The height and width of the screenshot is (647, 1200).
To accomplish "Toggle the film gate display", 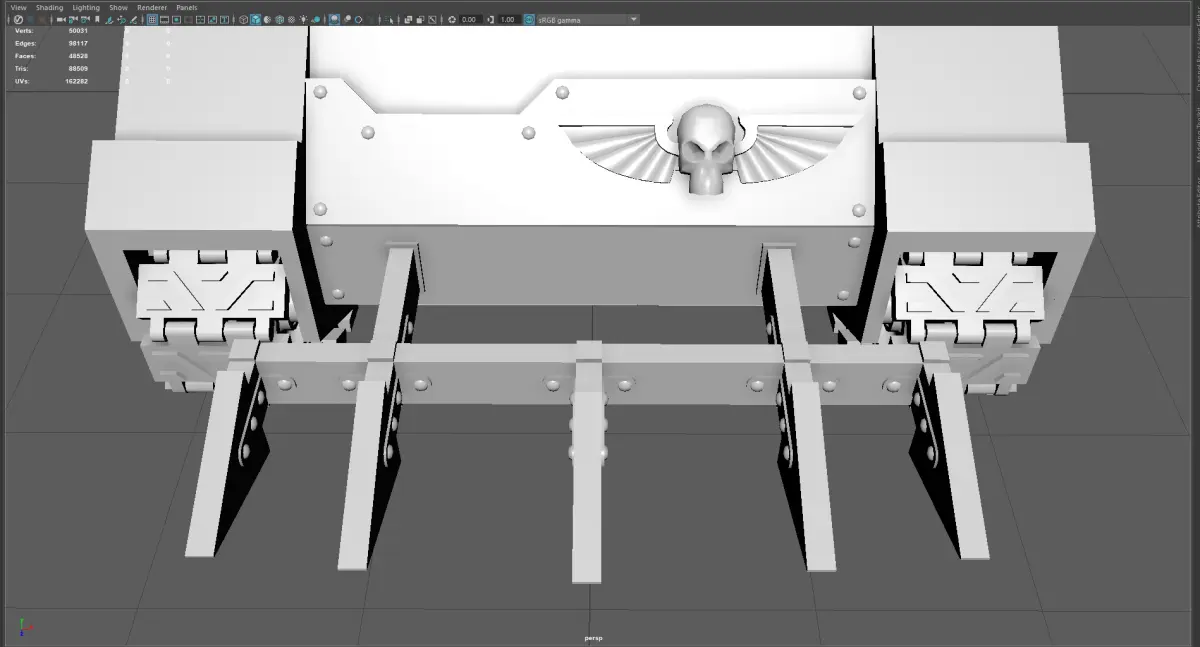I will [x=164, y=19].
